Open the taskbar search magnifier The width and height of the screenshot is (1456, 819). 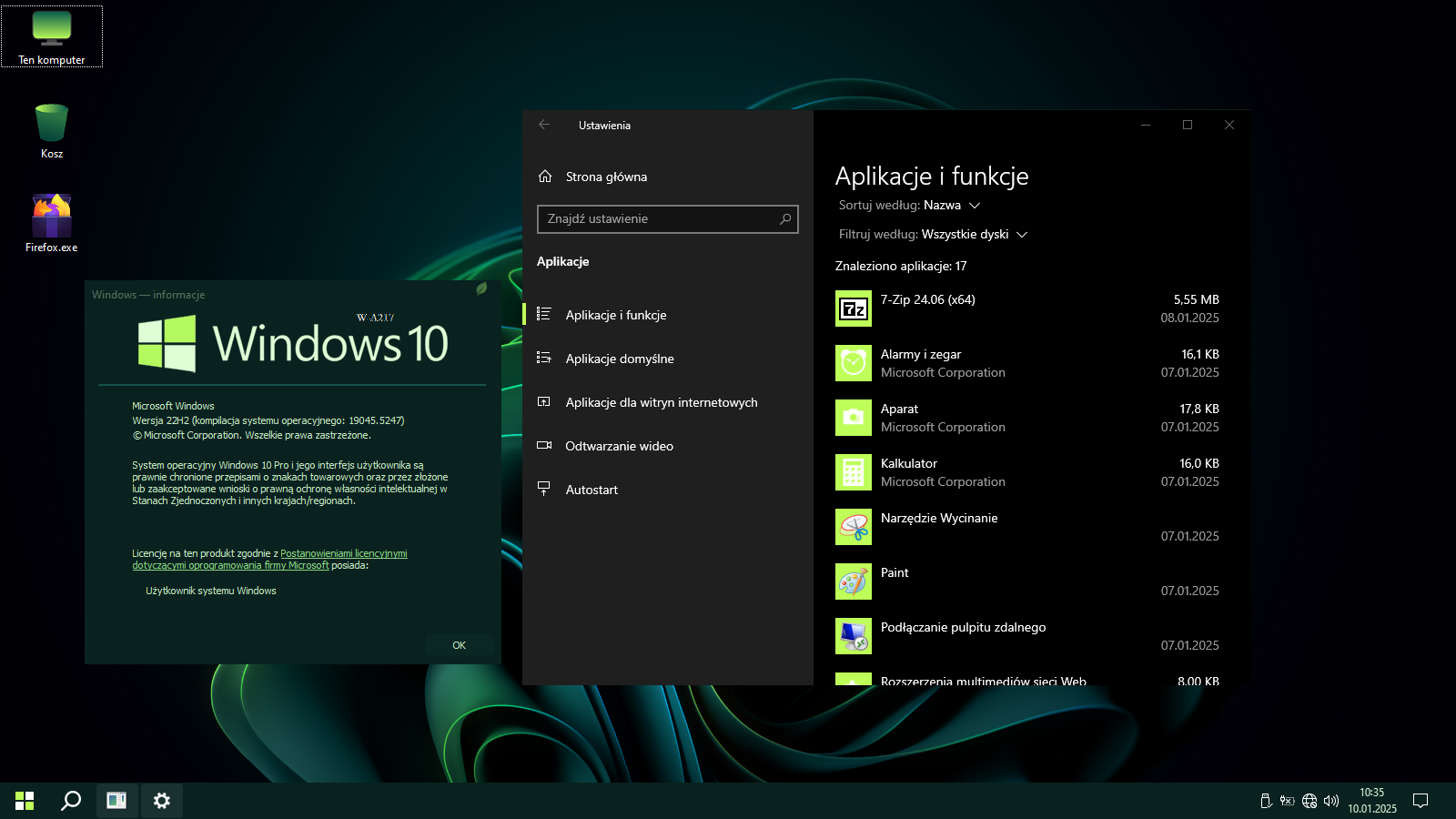point(70,801)
